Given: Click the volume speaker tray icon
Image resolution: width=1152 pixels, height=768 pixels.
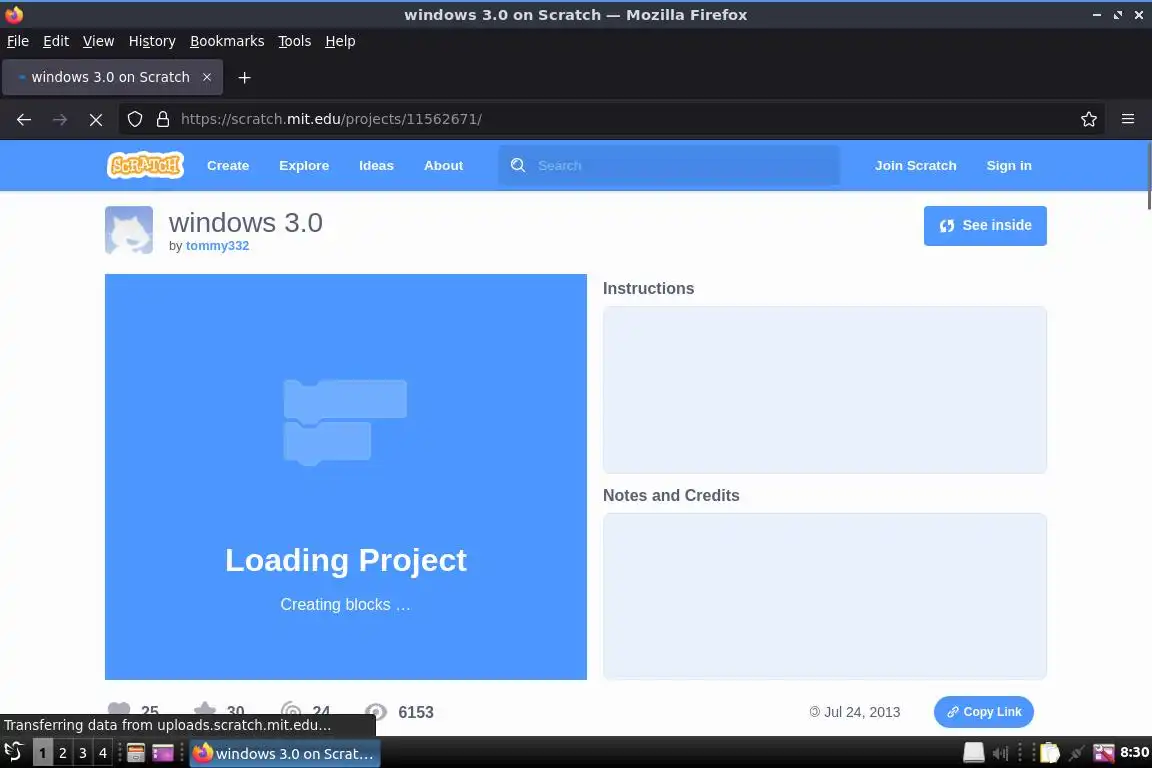Looking at the screenshot, I should [1000, 753].
